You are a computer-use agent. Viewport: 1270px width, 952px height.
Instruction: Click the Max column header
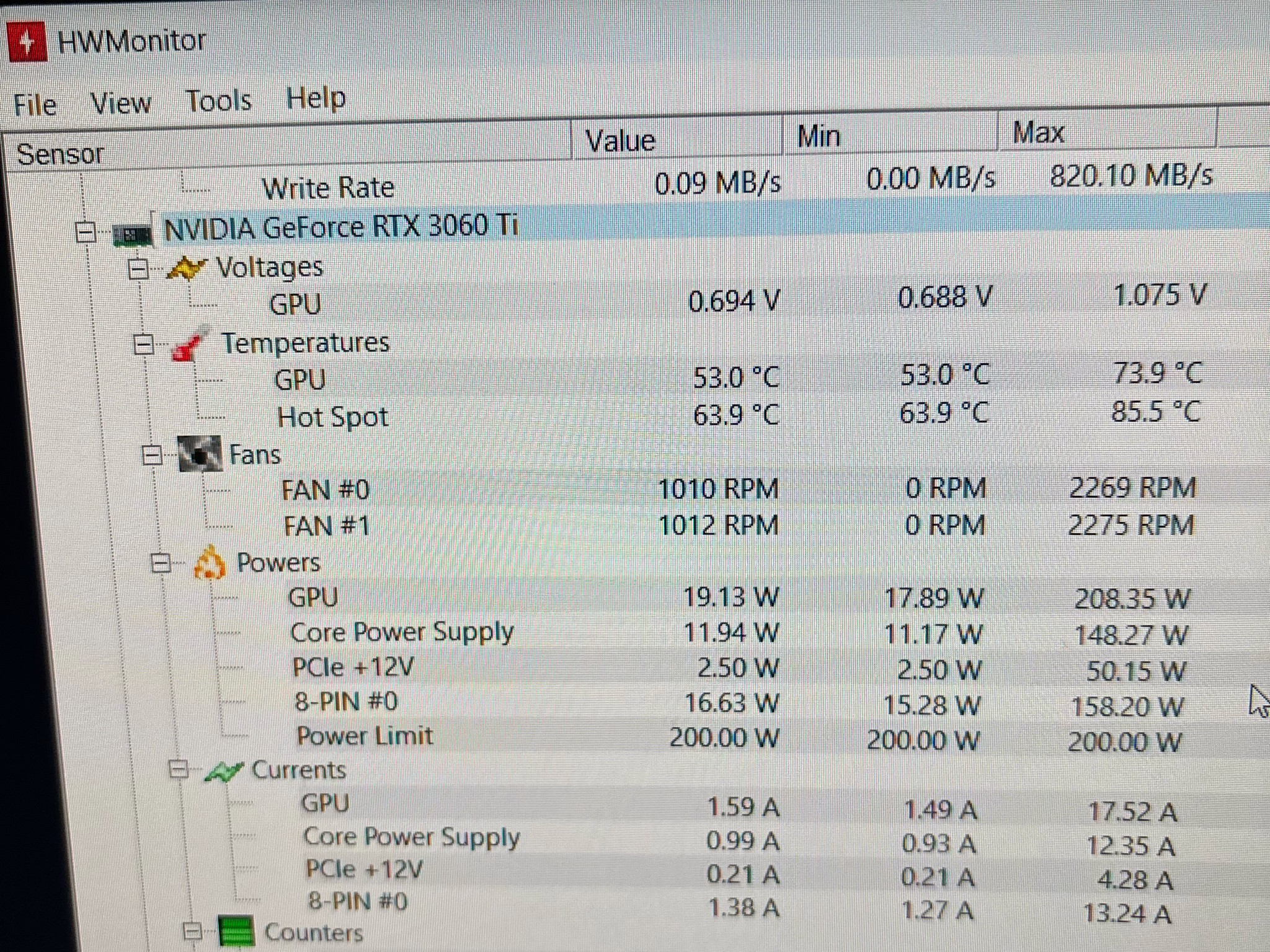[1107, 131]
